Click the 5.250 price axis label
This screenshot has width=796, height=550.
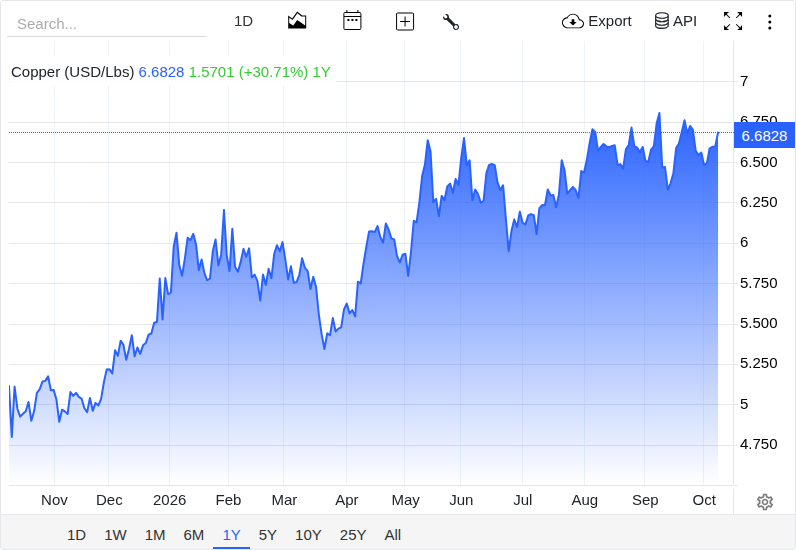[758, 363]
